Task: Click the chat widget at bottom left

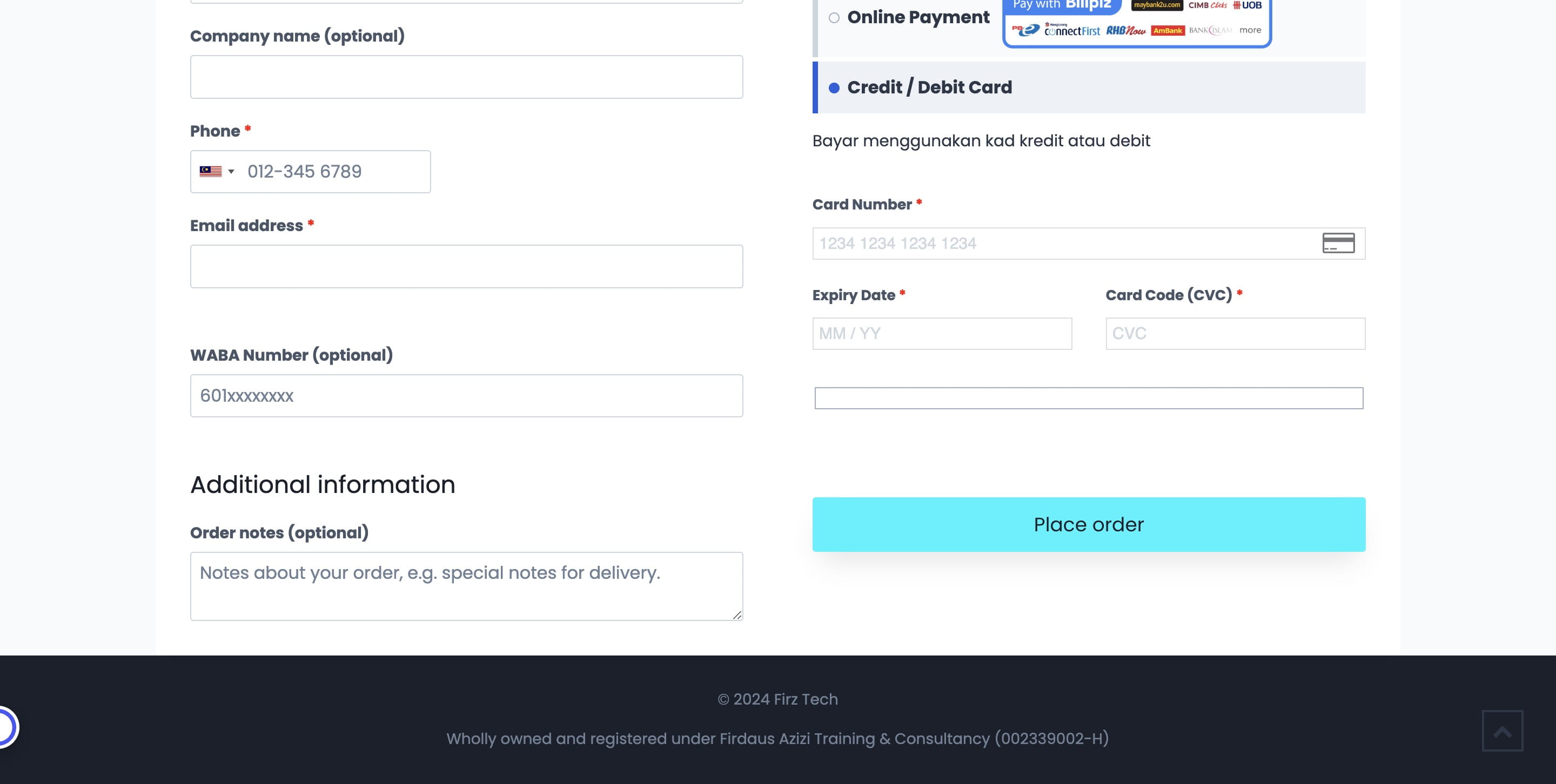Action: pos(5,727)
